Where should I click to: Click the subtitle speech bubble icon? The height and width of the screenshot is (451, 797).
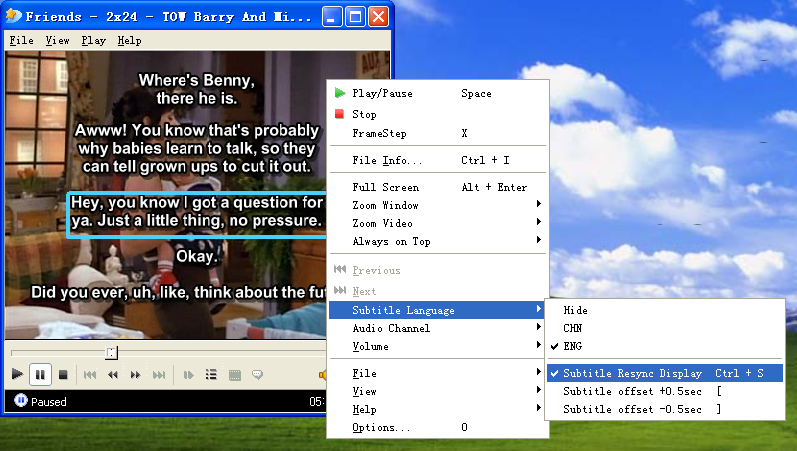click(x=257, y=375)
